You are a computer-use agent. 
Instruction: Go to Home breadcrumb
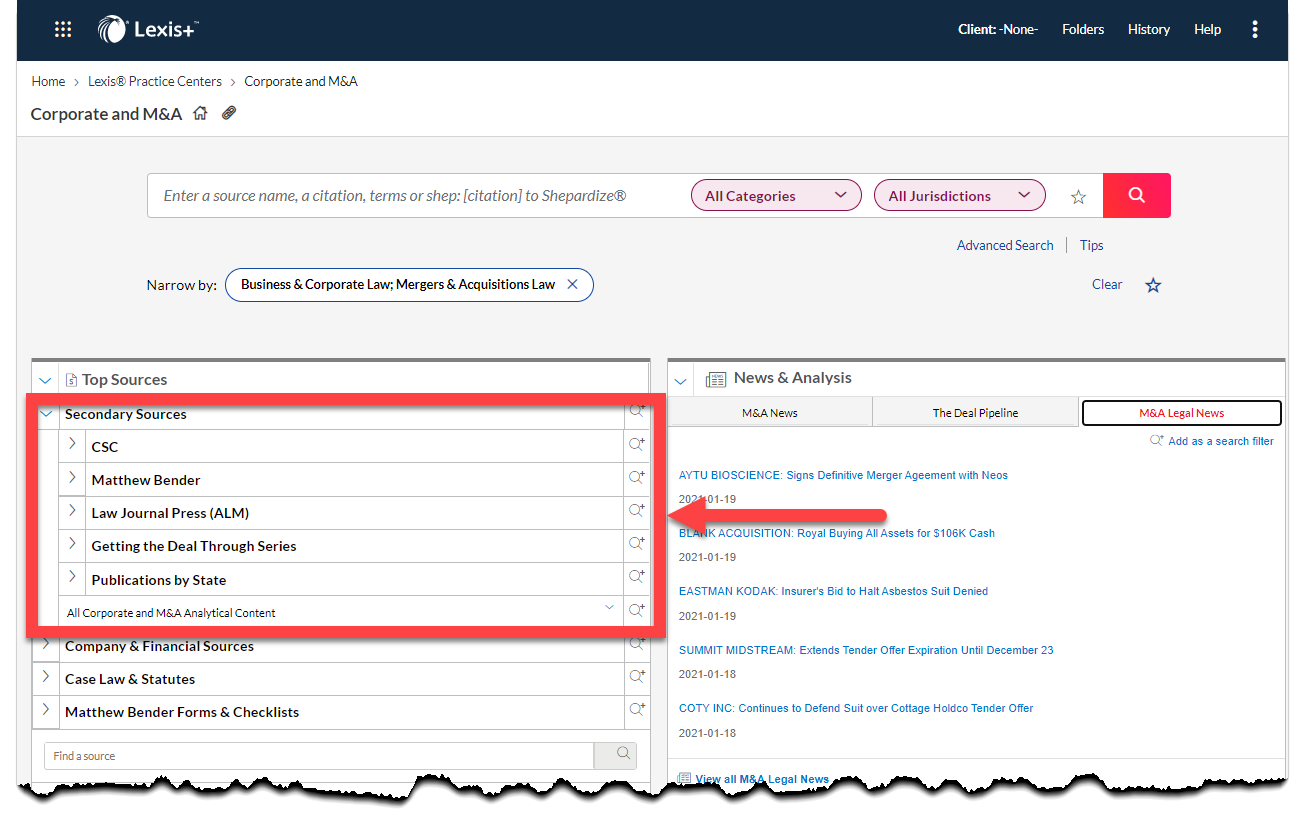[48, 81]
